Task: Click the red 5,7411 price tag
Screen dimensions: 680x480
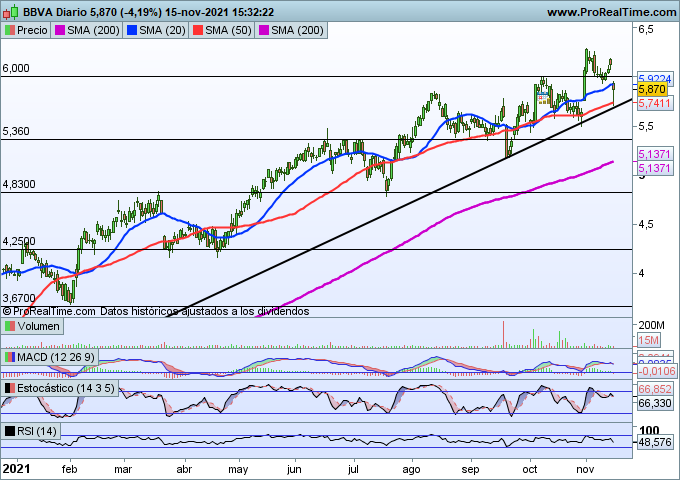Action: pyautogui.click(x=655, y=103)
